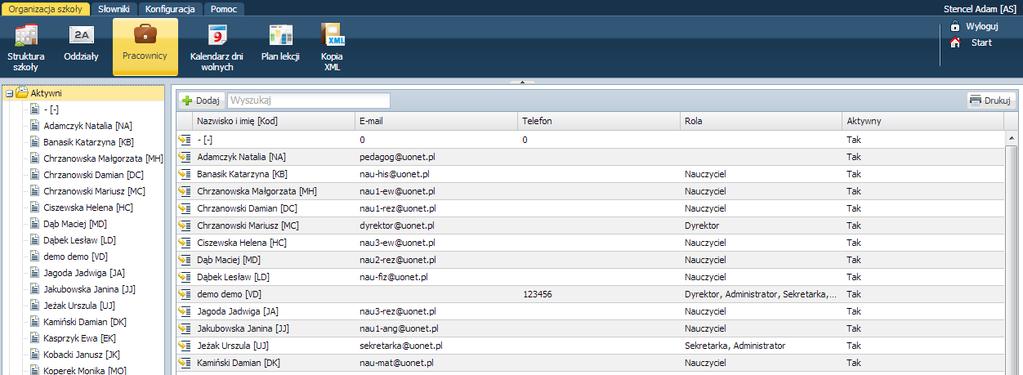
Task: Click edit icon for Chrzanowska Małgorzata row
Action: 184,191
